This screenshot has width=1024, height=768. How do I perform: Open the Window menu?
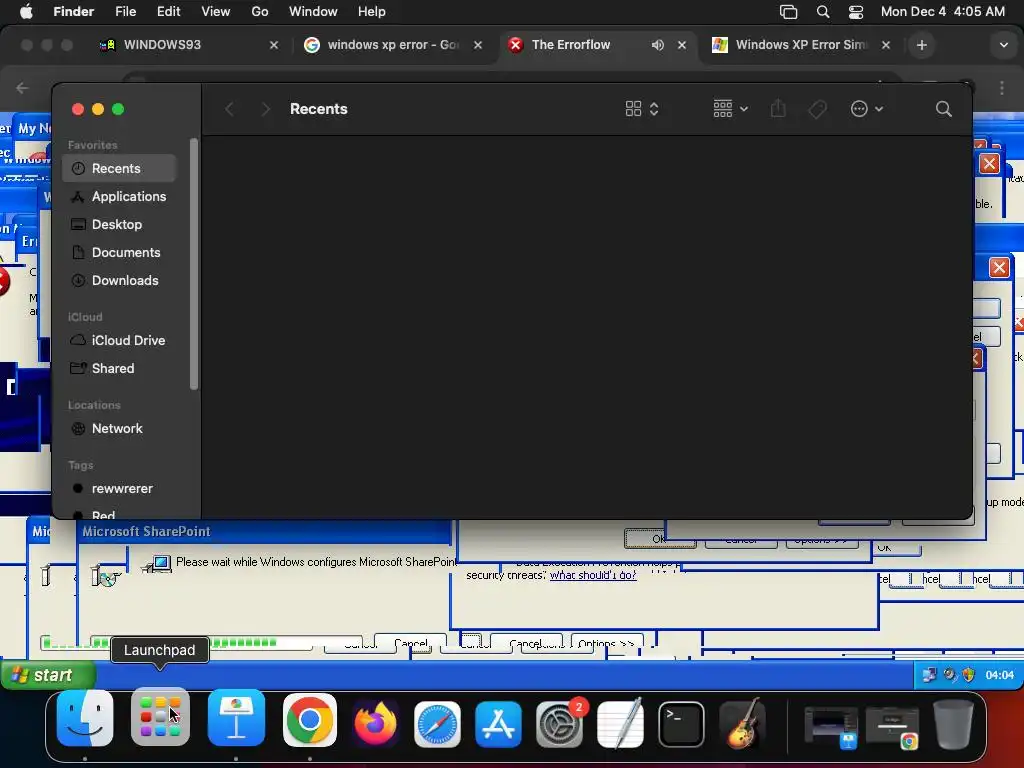313,12
